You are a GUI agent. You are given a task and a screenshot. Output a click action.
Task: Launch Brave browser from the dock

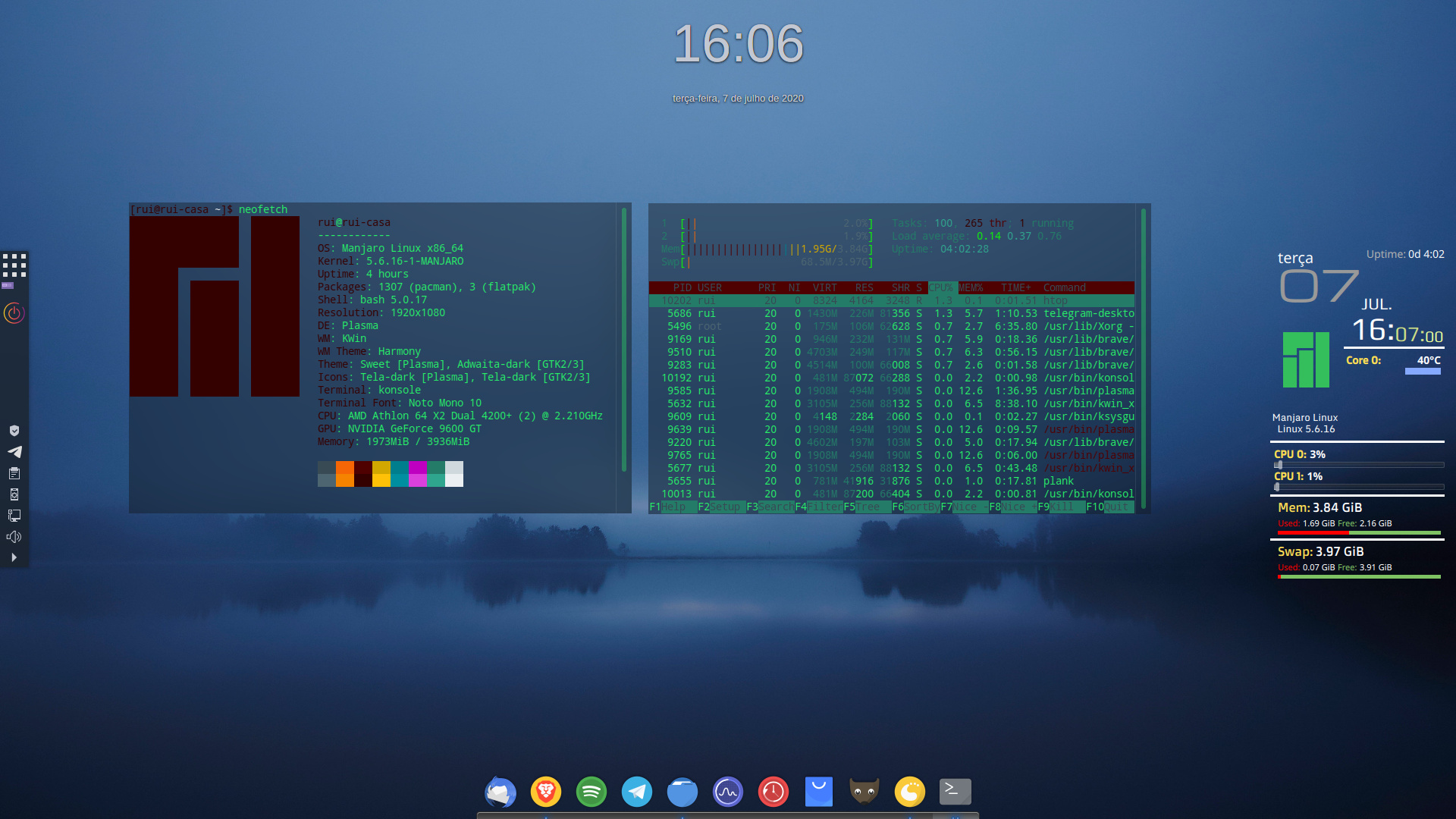[x=546, y=792]
